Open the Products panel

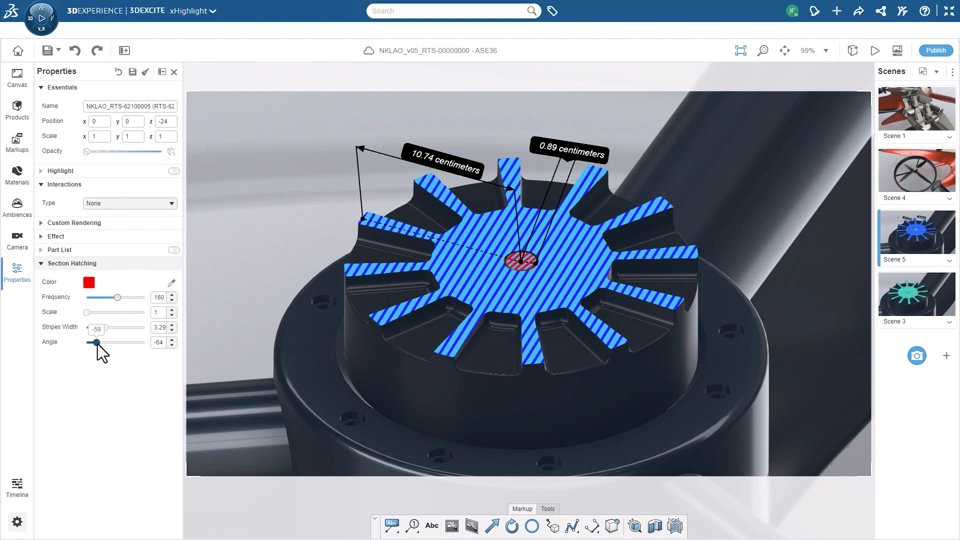(x=17, y=110)
